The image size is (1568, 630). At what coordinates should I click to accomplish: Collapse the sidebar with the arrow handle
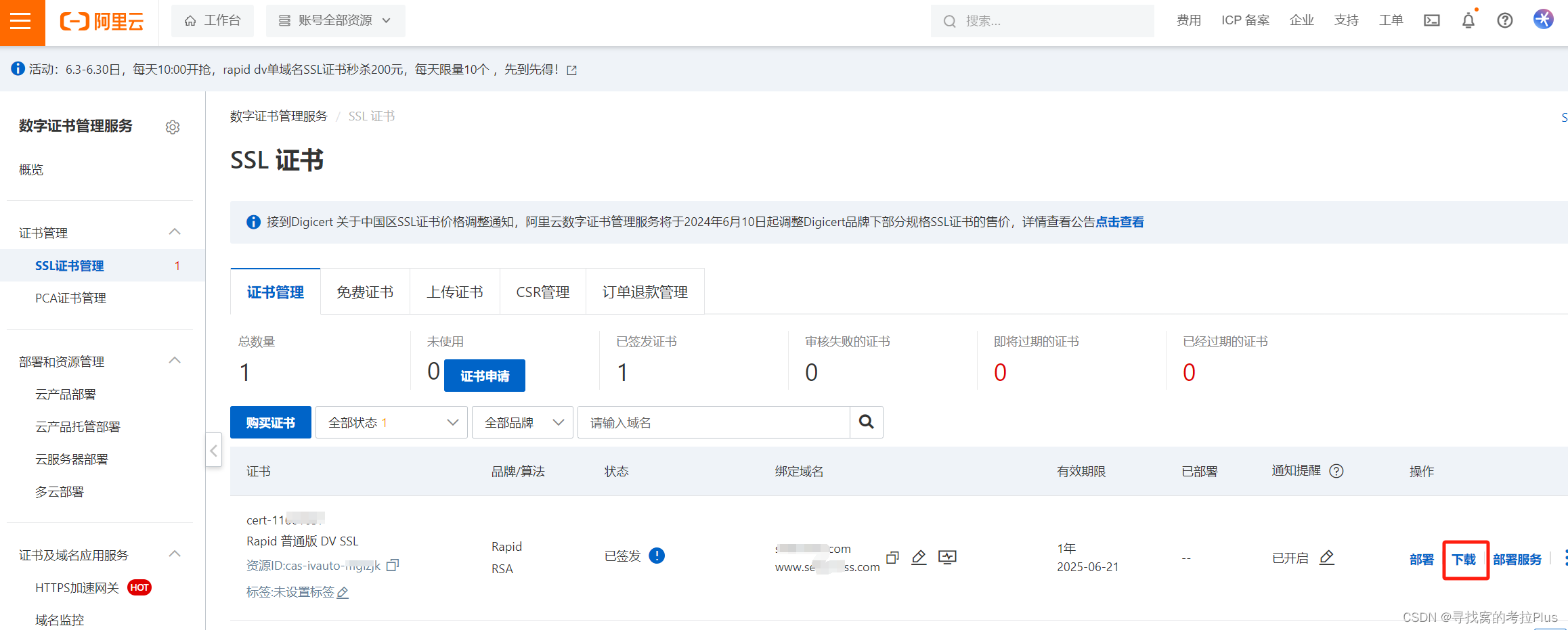click(213, 450)
